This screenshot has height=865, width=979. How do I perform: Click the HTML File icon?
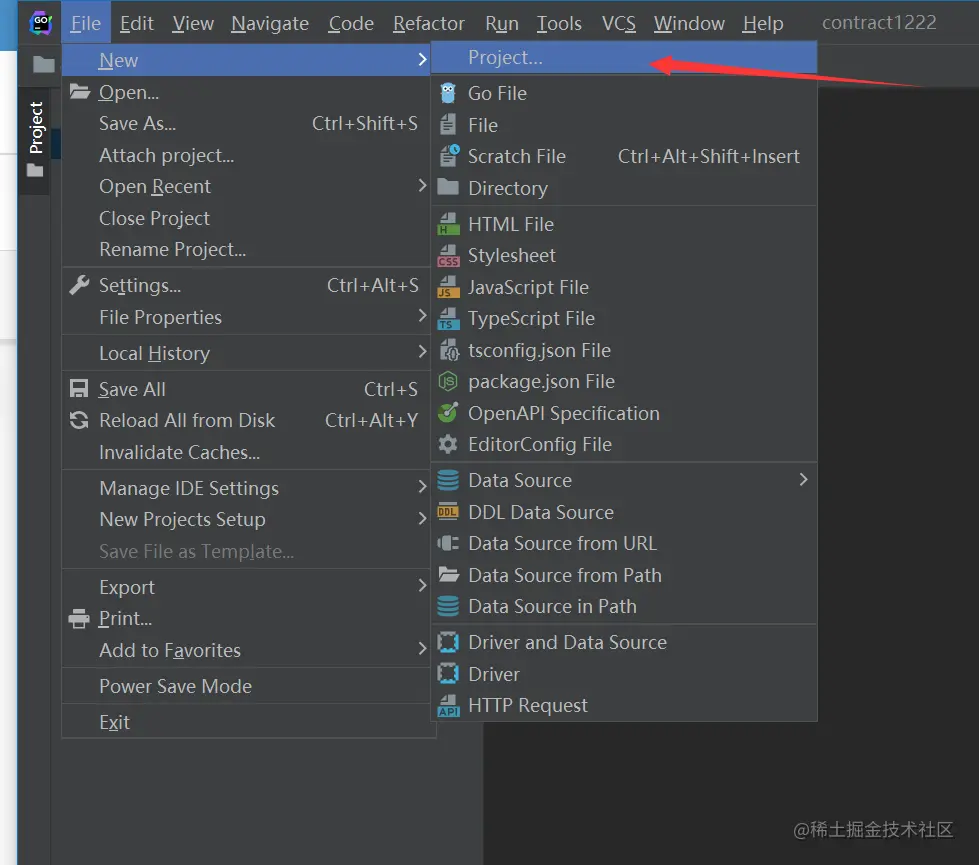pyautogui.click(x=448, y=224)
